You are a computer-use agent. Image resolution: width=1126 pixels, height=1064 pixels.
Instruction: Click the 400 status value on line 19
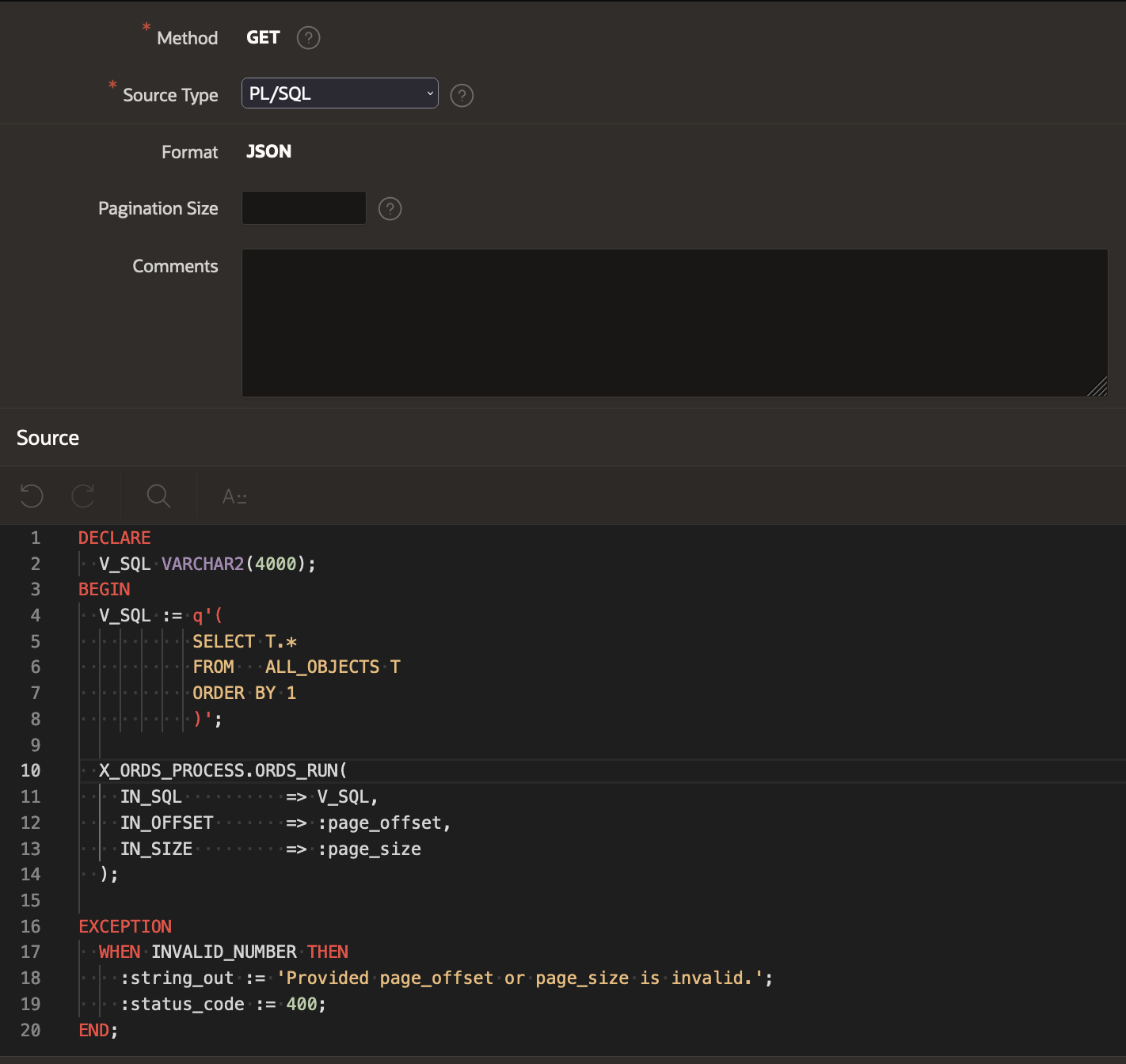(302, 1005)
